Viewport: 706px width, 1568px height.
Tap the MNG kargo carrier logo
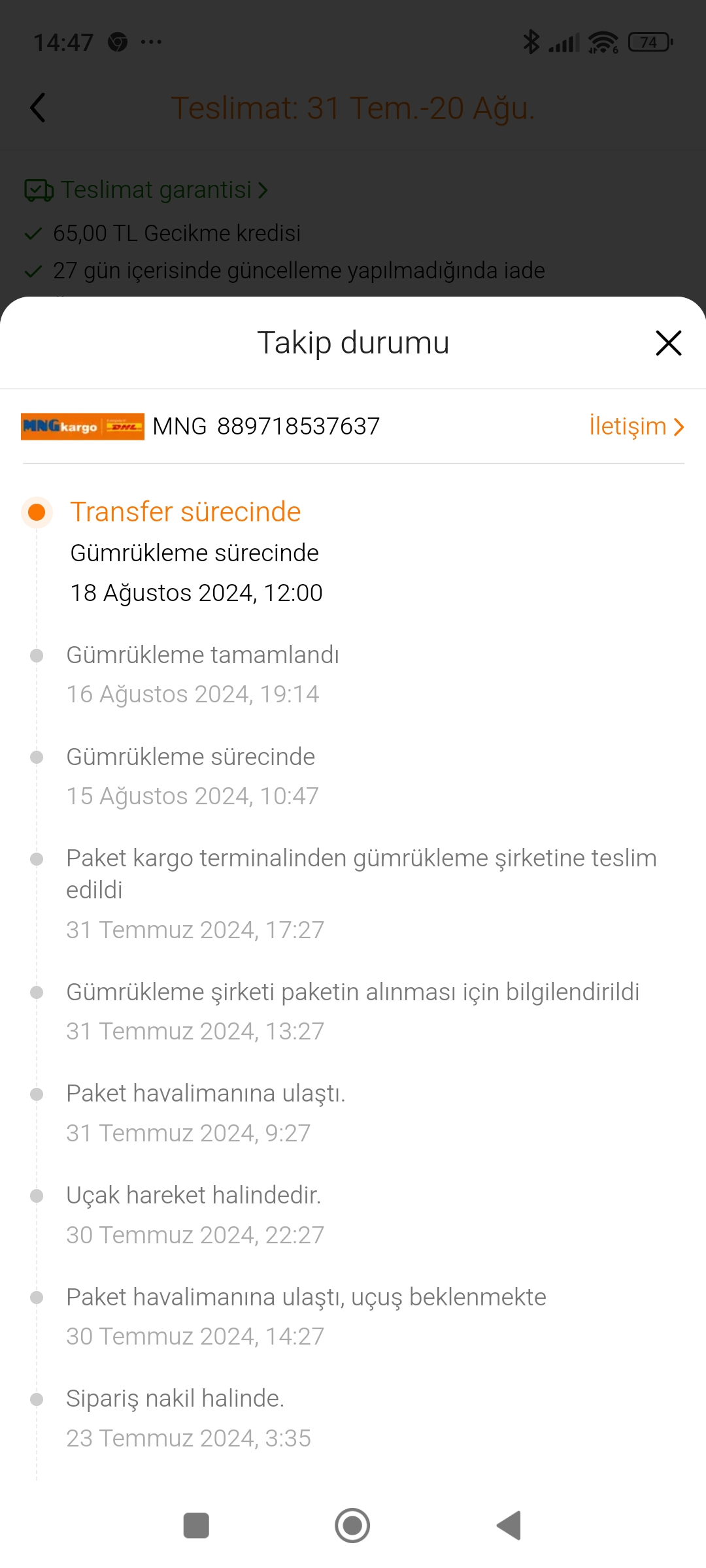point(82,427)
